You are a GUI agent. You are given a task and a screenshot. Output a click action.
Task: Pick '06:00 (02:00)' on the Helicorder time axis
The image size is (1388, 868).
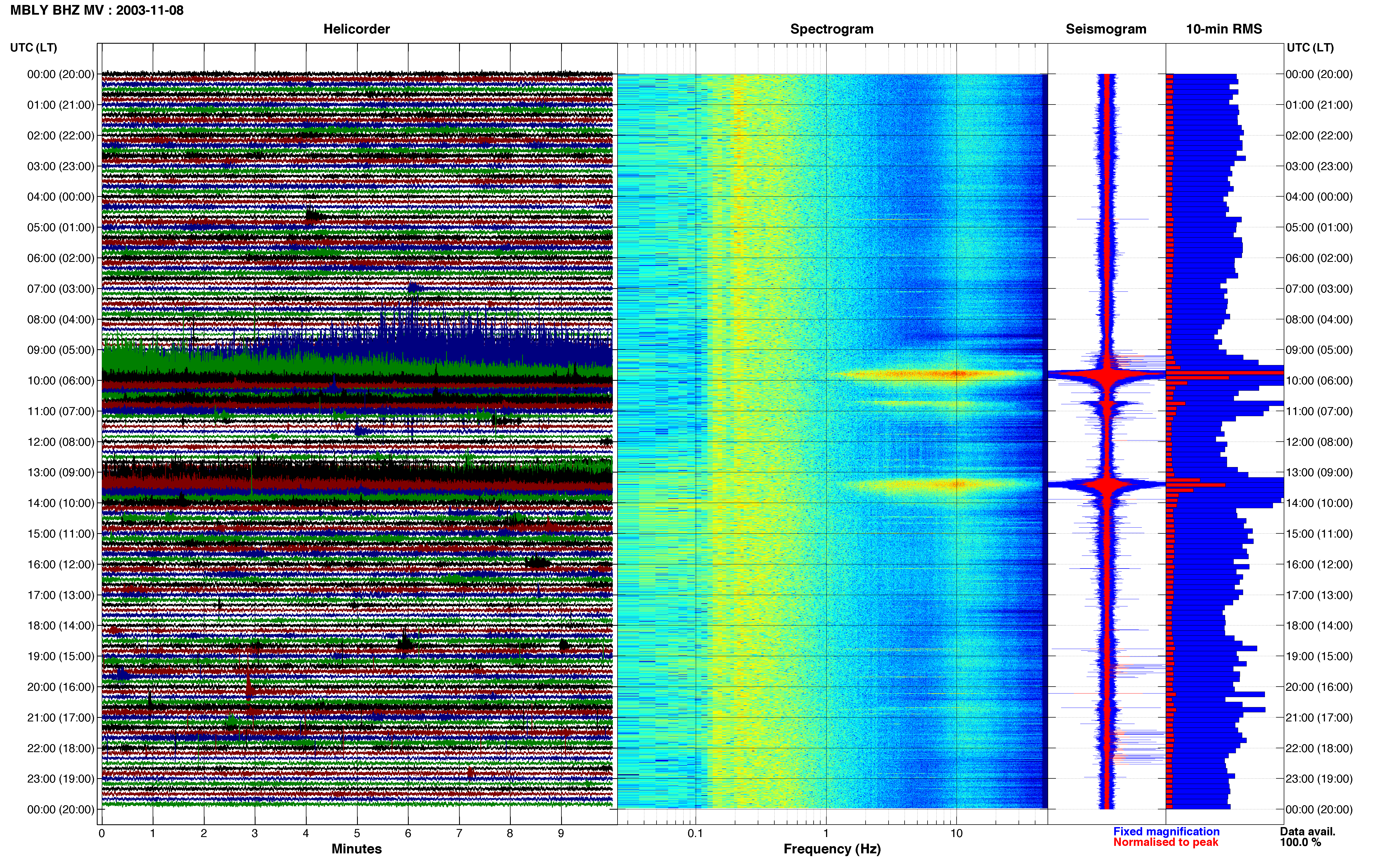61,258
